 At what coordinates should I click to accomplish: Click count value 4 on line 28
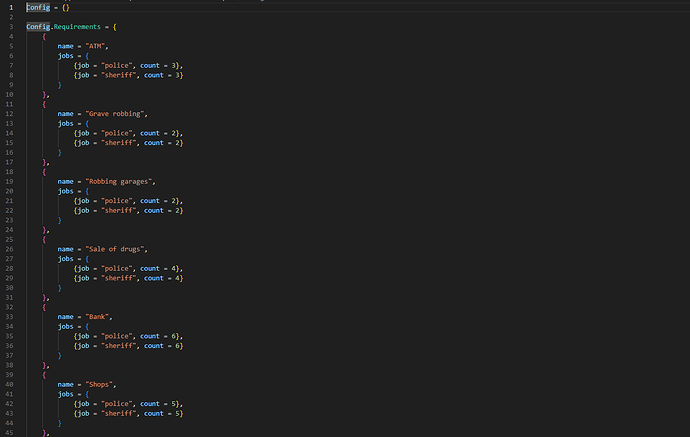pos(173,268)
